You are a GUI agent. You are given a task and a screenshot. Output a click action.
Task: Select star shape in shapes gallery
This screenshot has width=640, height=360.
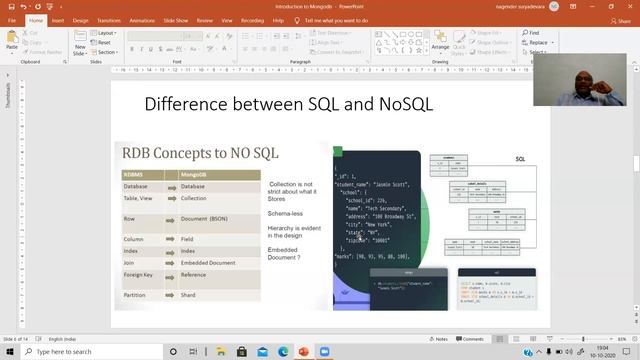click(419, 51)
